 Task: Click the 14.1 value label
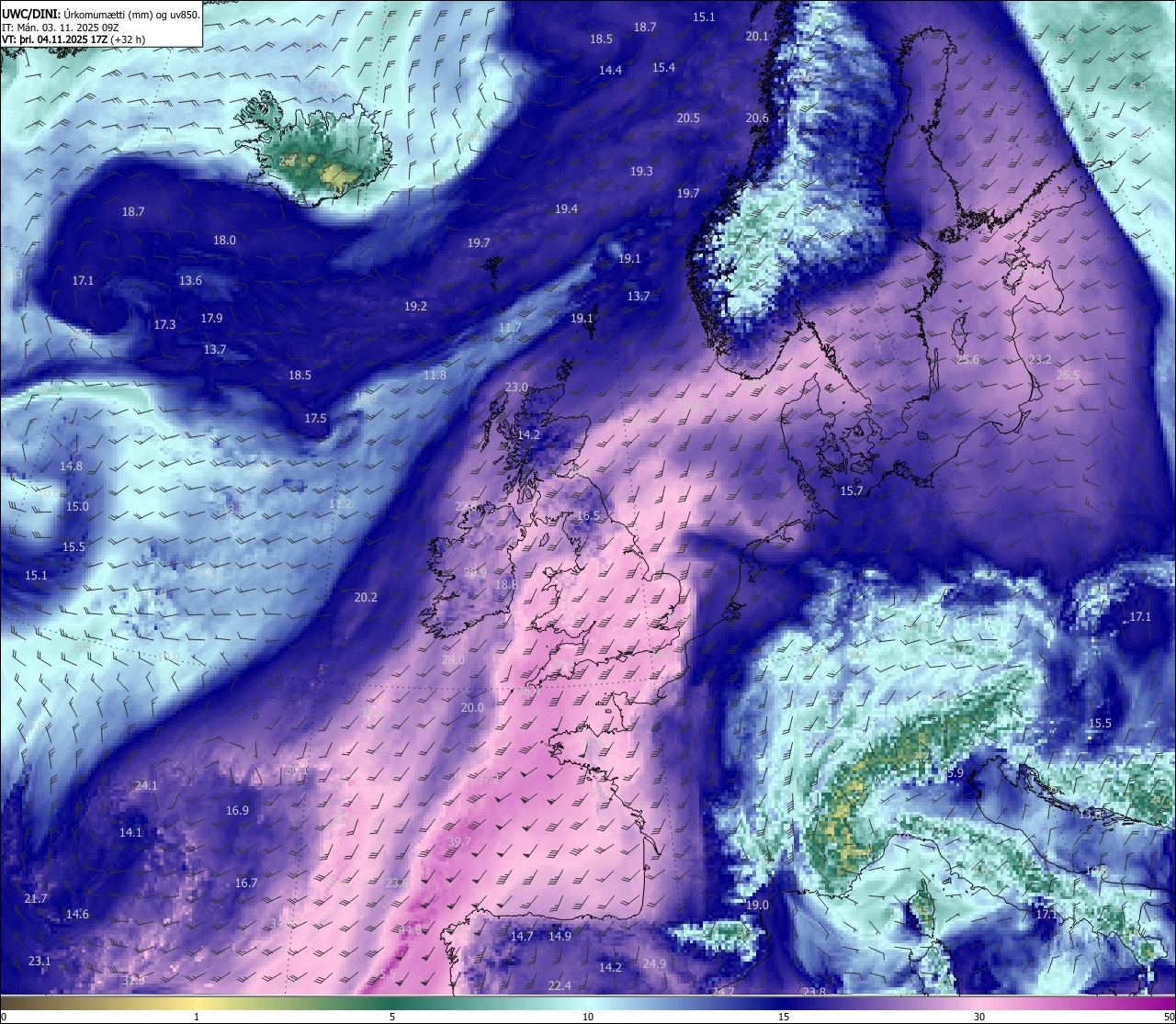[x=130, y=833]
